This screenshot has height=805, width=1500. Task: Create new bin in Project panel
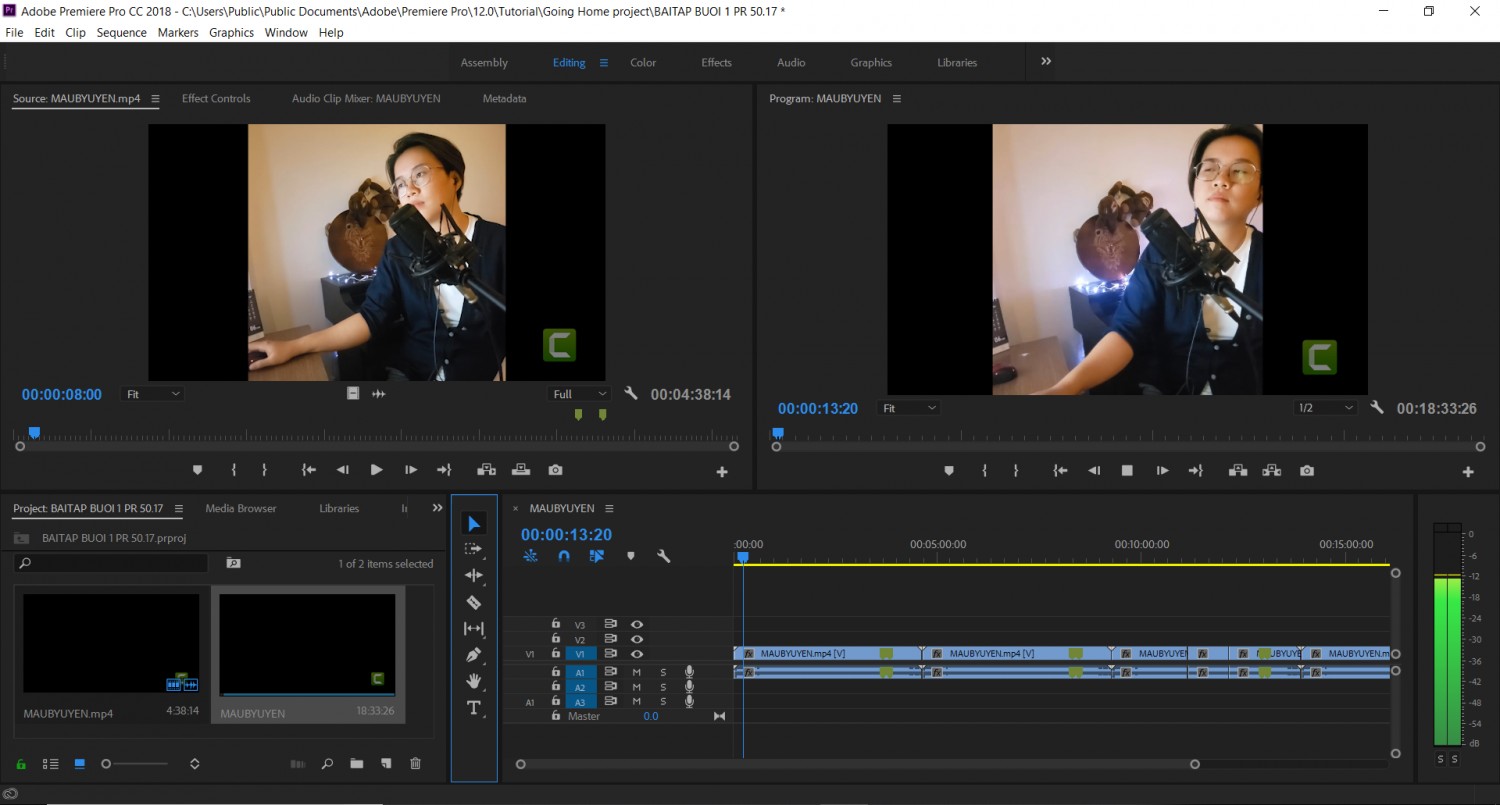[x=356, y=764]
